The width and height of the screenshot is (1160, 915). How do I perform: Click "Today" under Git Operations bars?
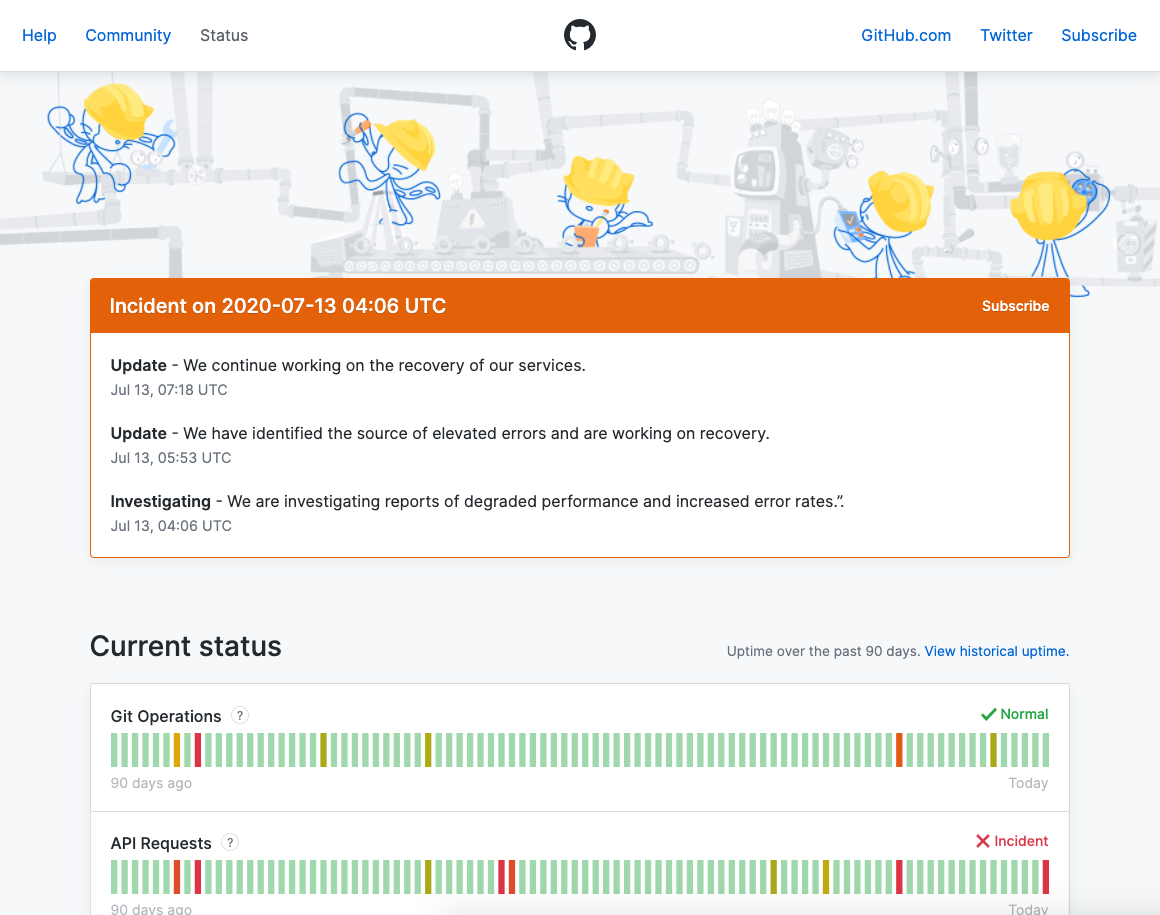point(1028,783)
